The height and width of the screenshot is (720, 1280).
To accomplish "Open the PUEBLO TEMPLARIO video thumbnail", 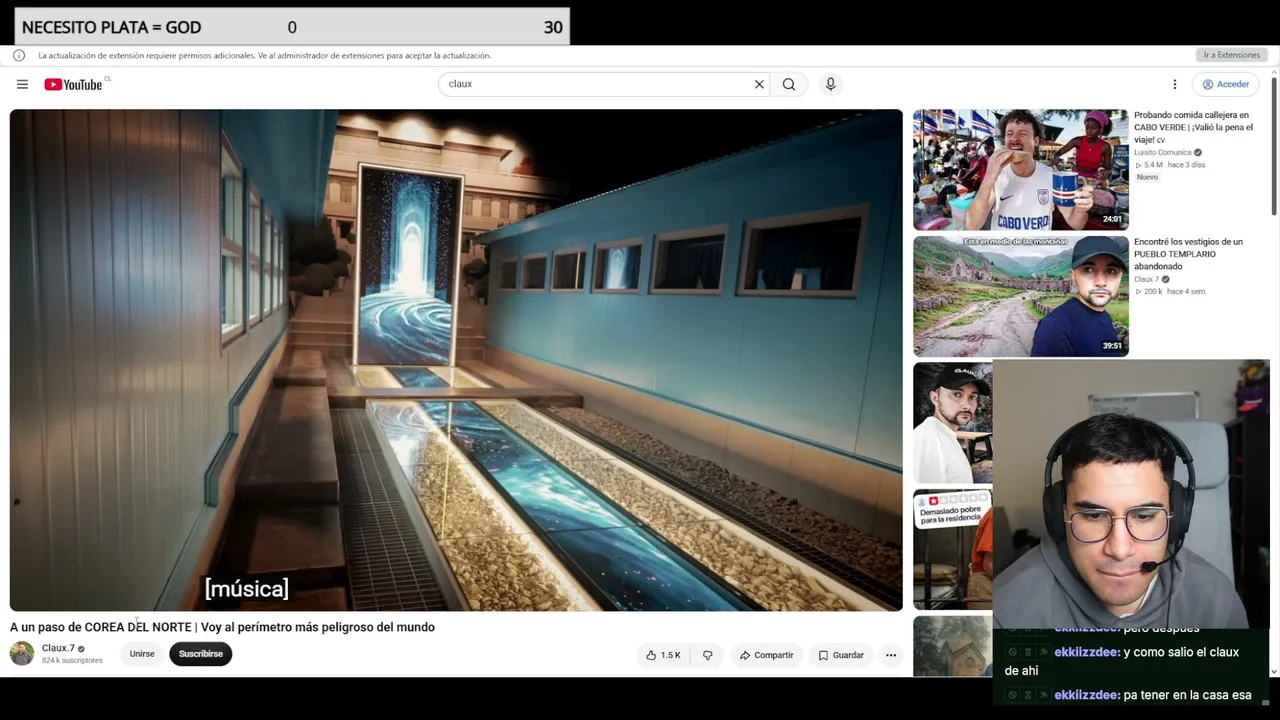I will click(x=1020, y=297).
